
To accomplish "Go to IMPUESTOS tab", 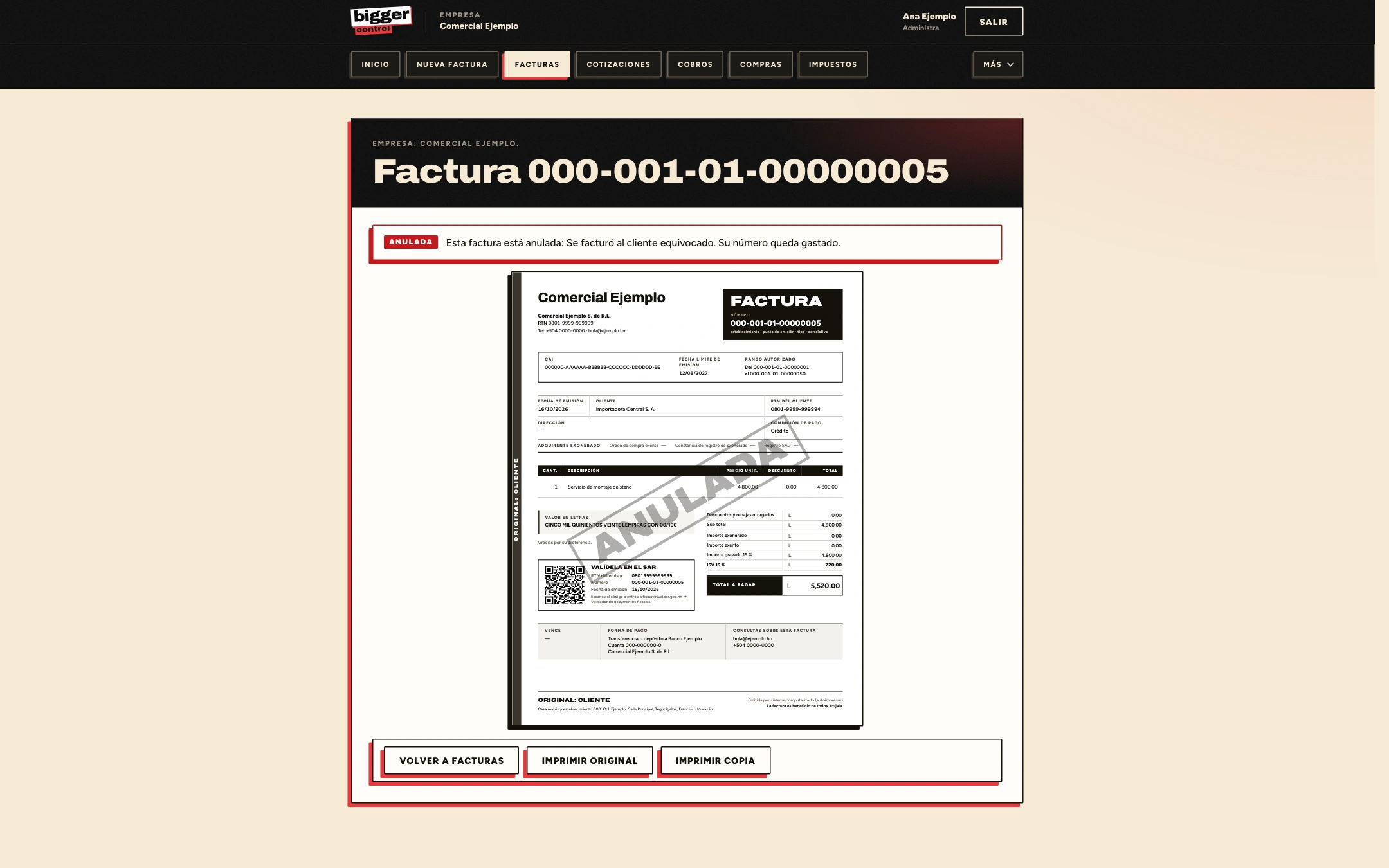I will 833,64.
